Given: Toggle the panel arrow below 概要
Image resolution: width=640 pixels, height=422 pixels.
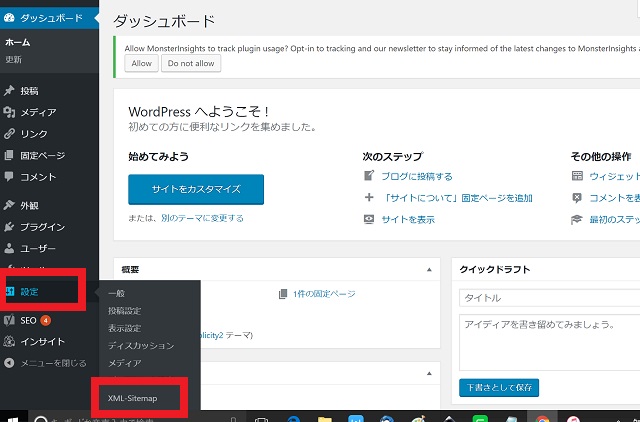Looking at the screenshot, I should coord(429,373).
